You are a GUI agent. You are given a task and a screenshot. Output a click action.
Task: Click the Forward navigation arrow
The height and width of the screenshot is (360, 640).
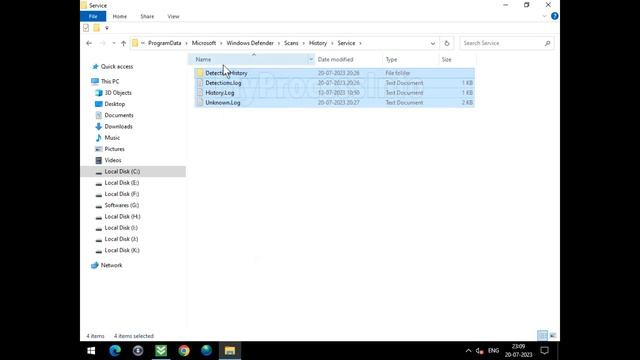(102, 43)
